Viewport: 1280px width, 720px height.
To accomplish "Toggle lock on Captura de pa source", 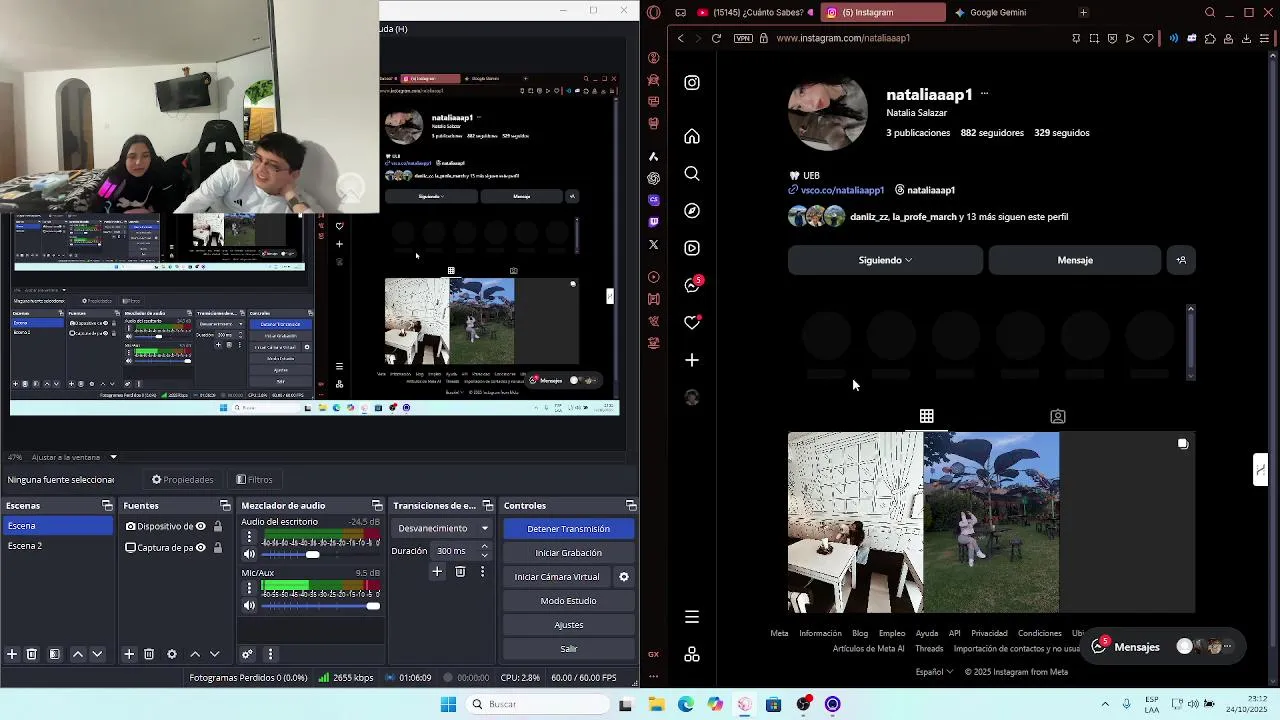I will [x=217, y=547].
